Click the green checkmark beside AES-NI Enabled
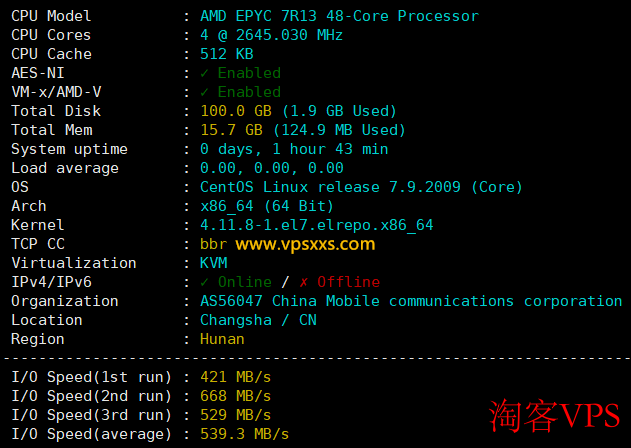The height and width of the screenshot is (448, 631). pos(205,73)
